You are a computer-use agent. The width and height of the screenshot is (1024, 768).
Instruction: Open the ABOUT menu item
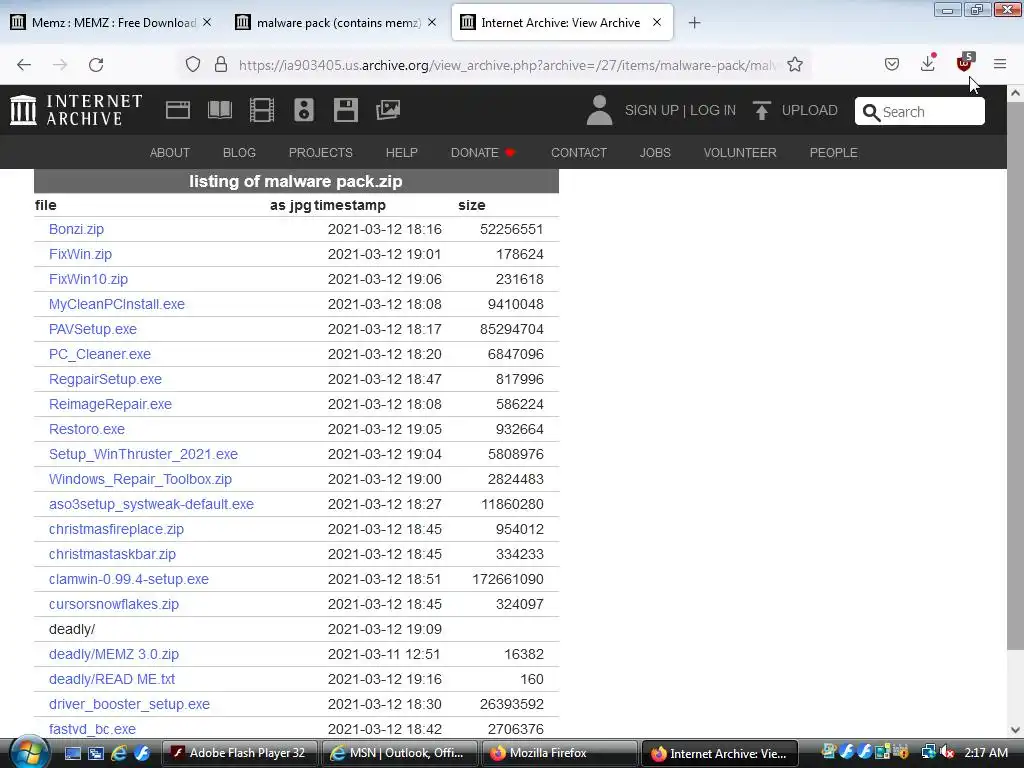[x=170, y=152]
